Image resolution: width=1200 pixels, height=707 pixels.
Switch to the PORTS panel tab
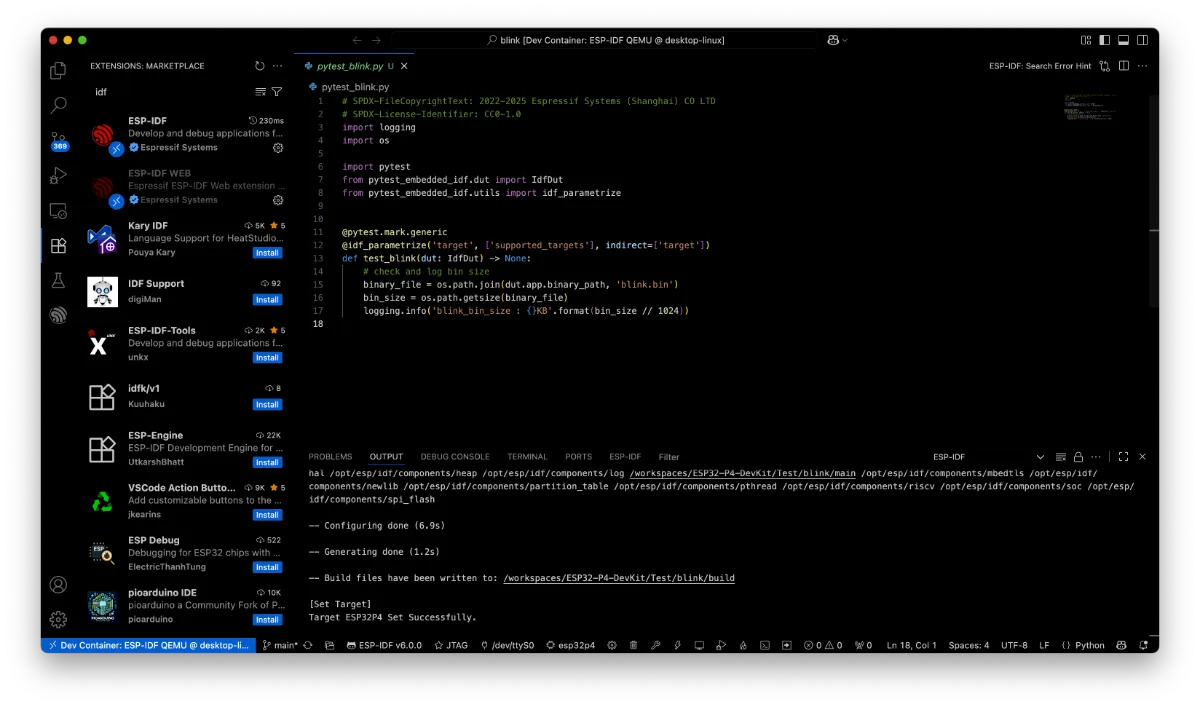[x=578, y=457]
